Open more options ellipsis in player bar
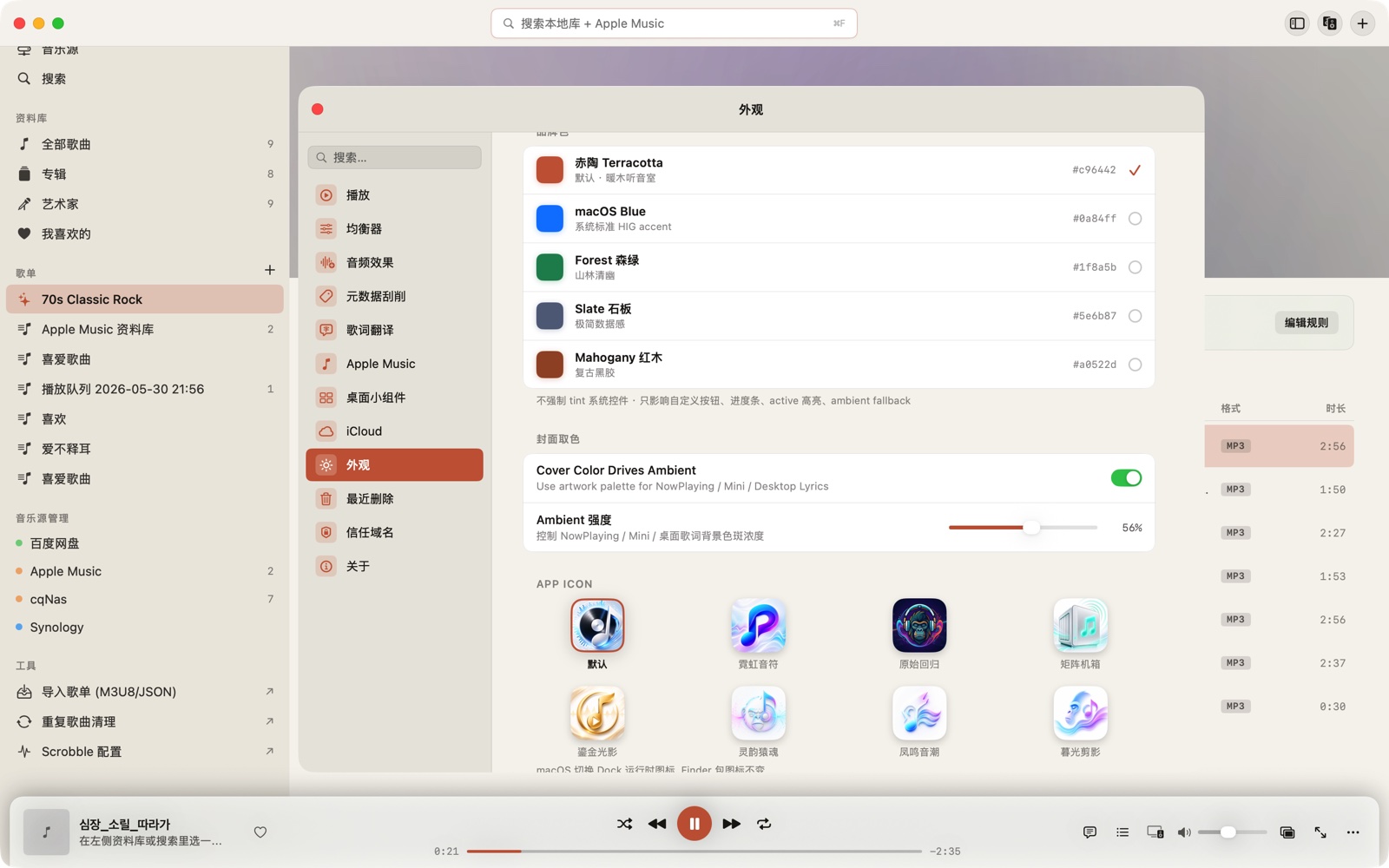The height and width of the screenshot is (868, 1389). 1353,832
